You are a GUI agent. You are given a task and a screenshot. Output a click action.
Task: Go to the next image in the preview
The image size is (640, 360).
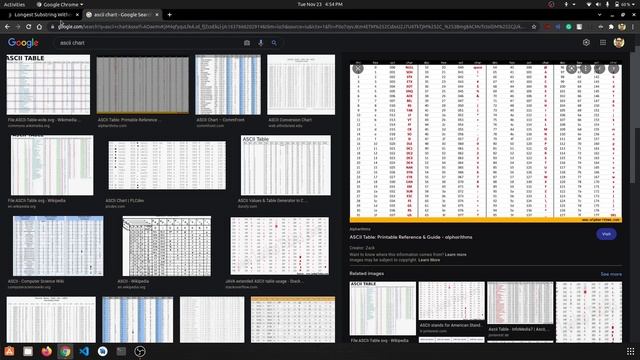pyautogui.click(x=613, y=69)
